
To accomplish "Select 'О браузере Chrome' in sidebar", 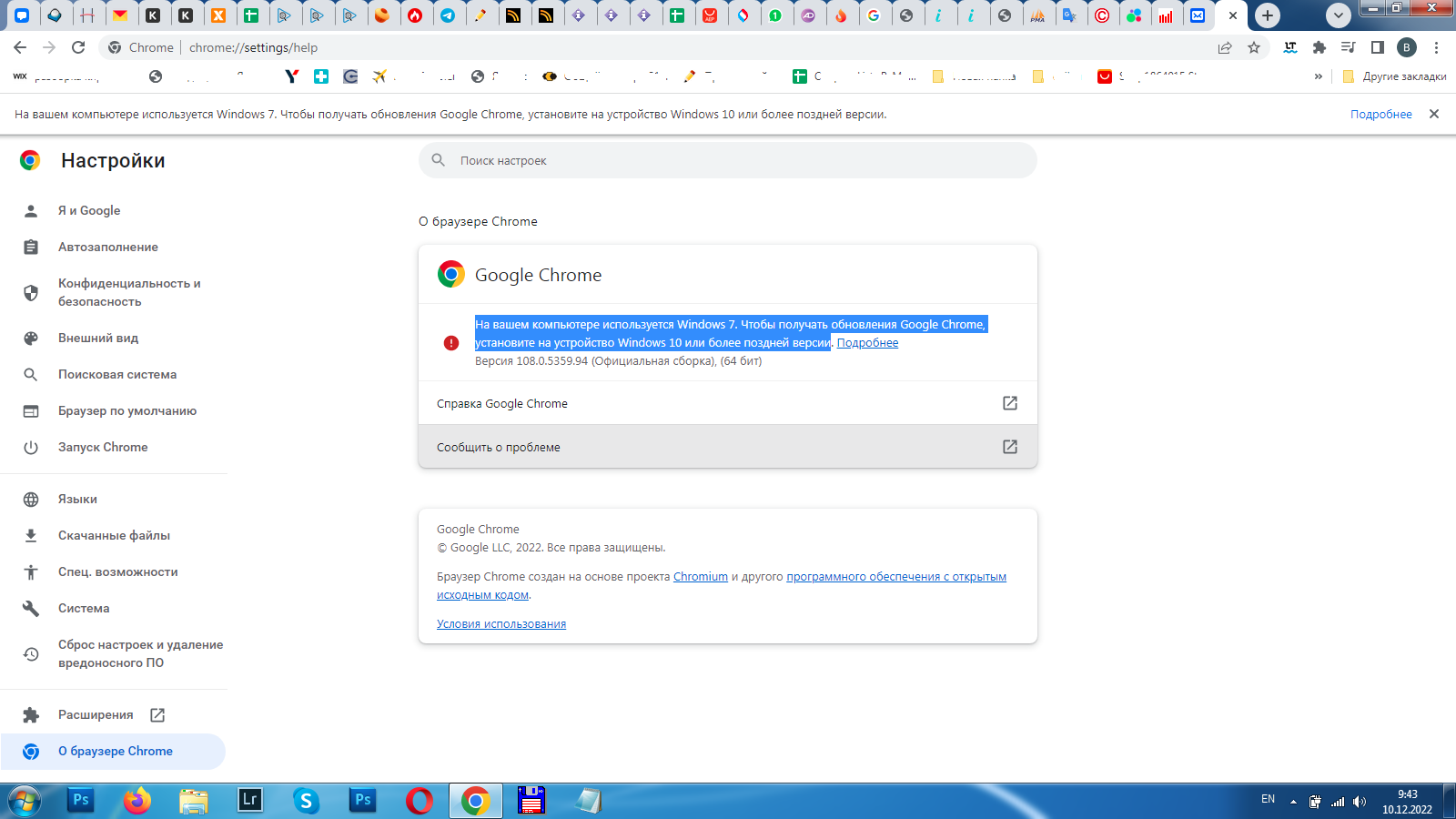I will 113,751.
